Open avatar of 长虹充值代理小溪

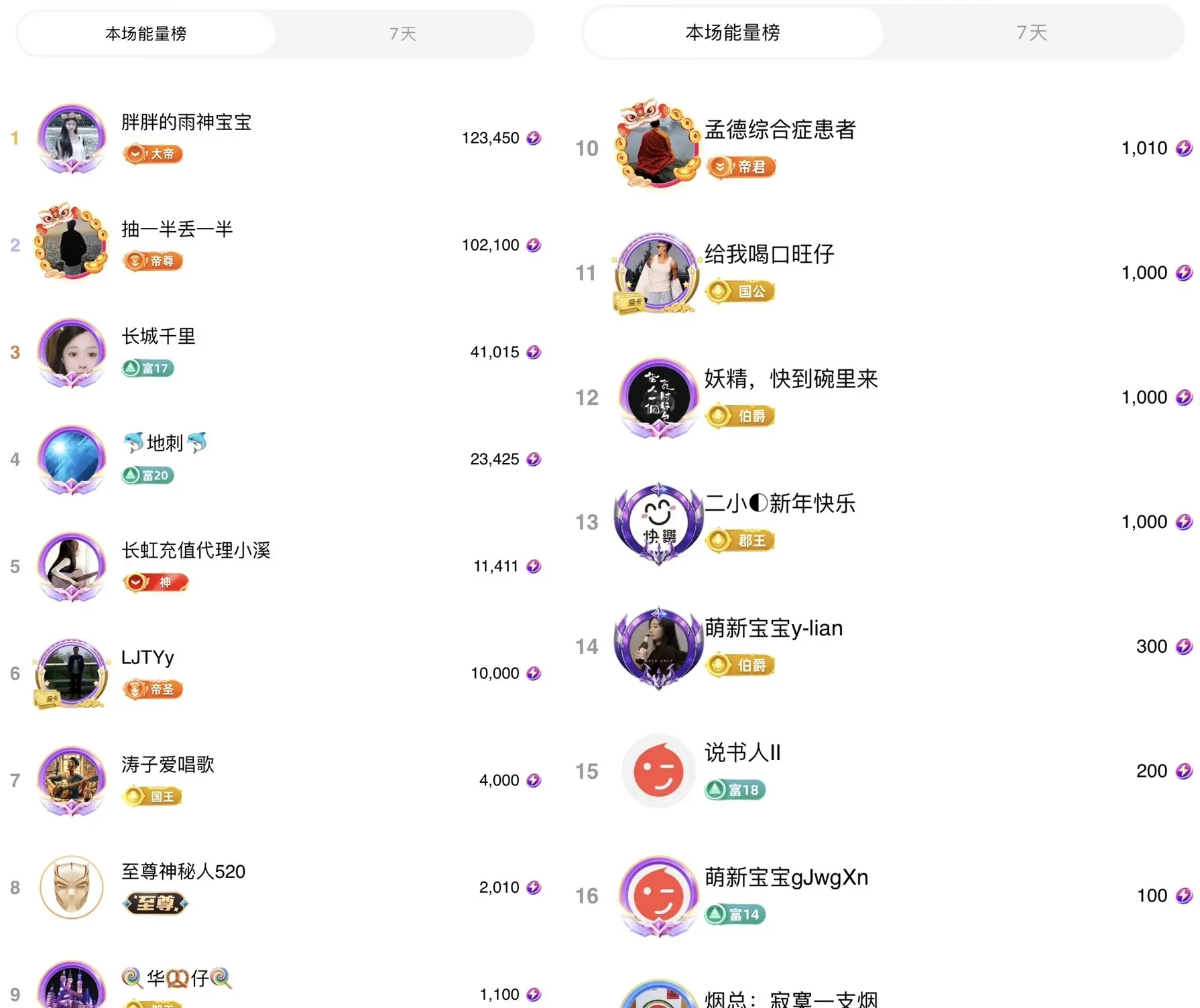72,567
